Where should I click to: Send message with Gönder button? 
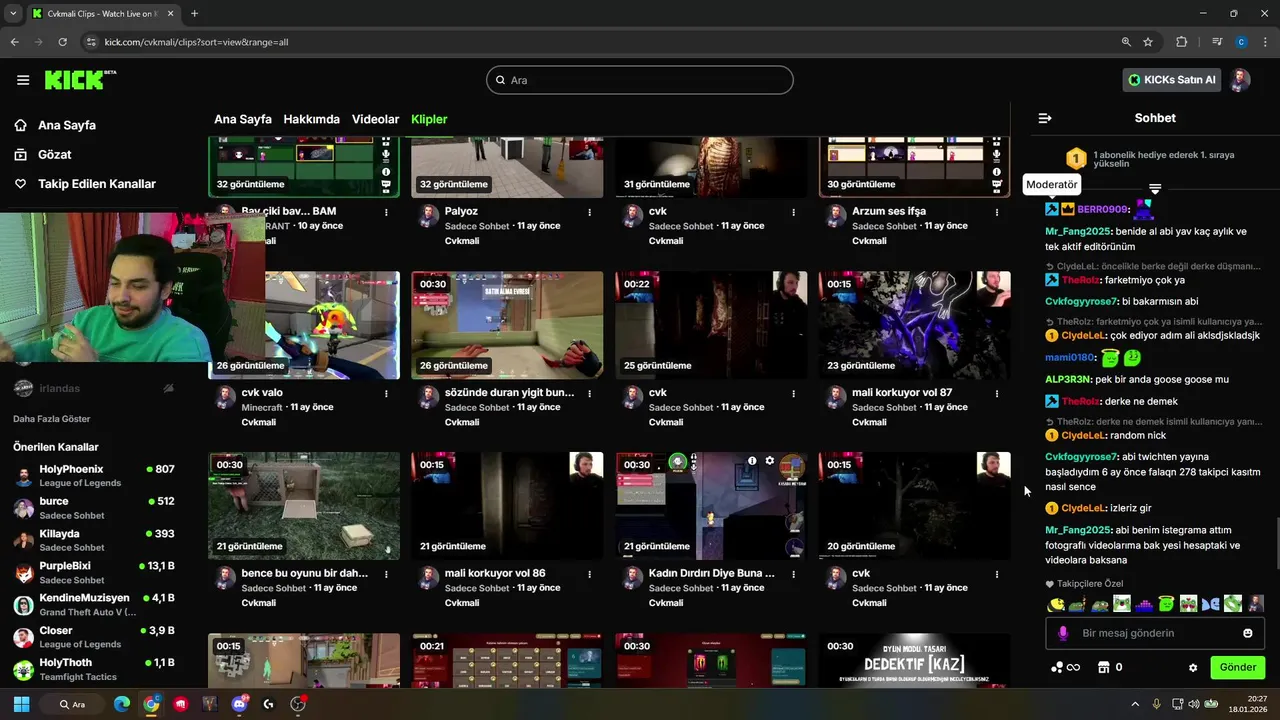tap(1237, 667)
